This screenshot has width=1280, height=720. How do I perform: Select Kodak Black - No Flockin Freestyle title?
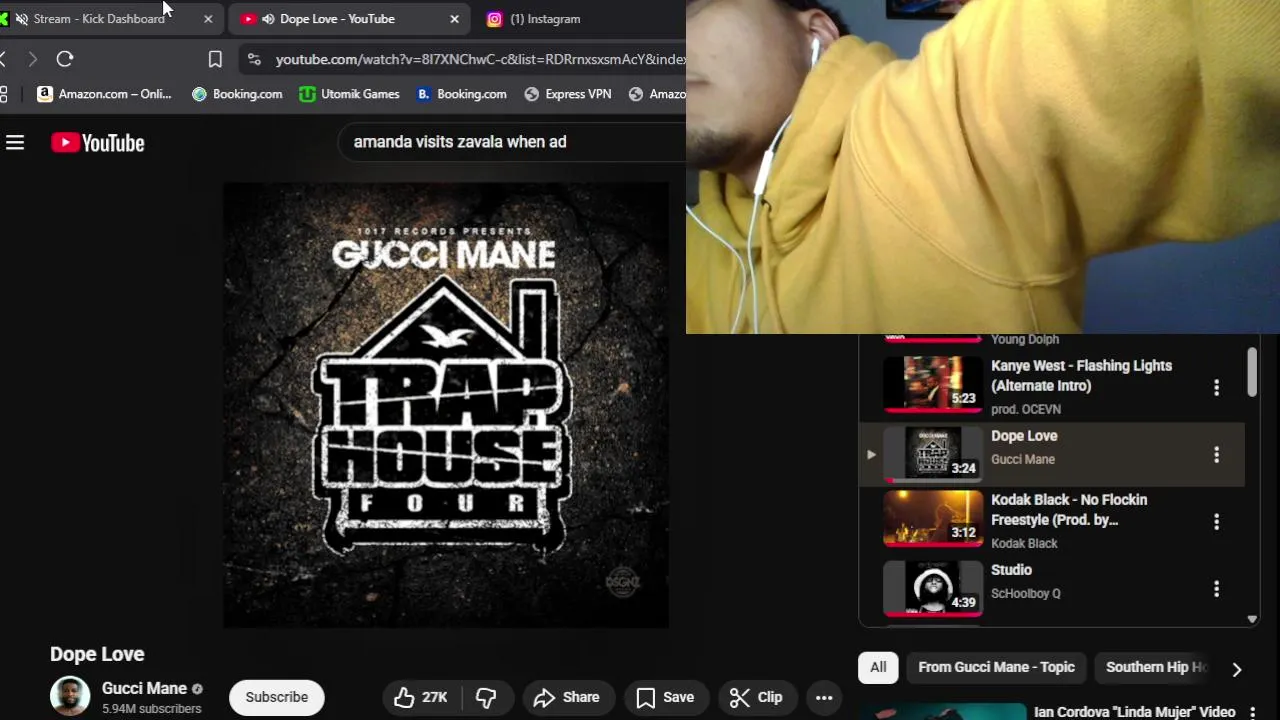tap(1069, 510)
